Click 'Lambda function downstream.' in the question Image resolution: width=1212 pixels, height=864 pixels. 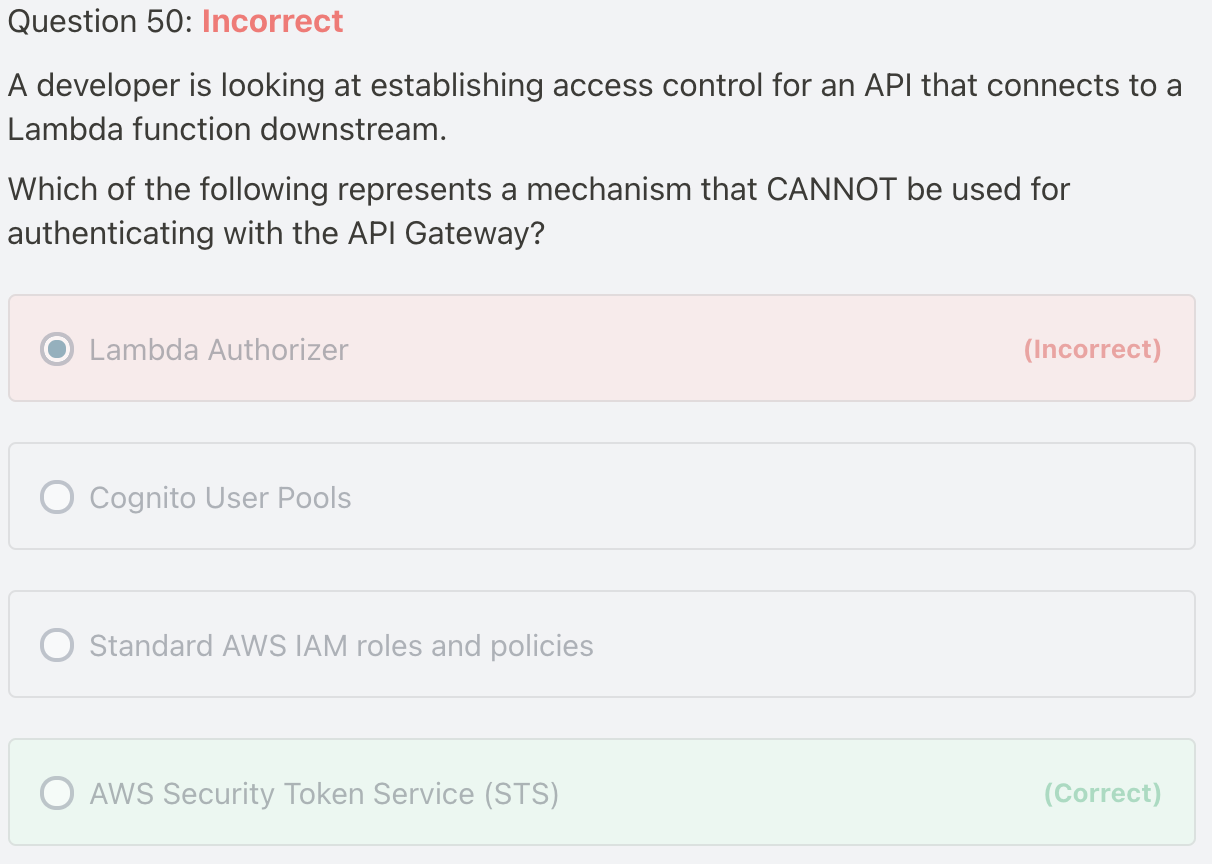pos(227,129)
